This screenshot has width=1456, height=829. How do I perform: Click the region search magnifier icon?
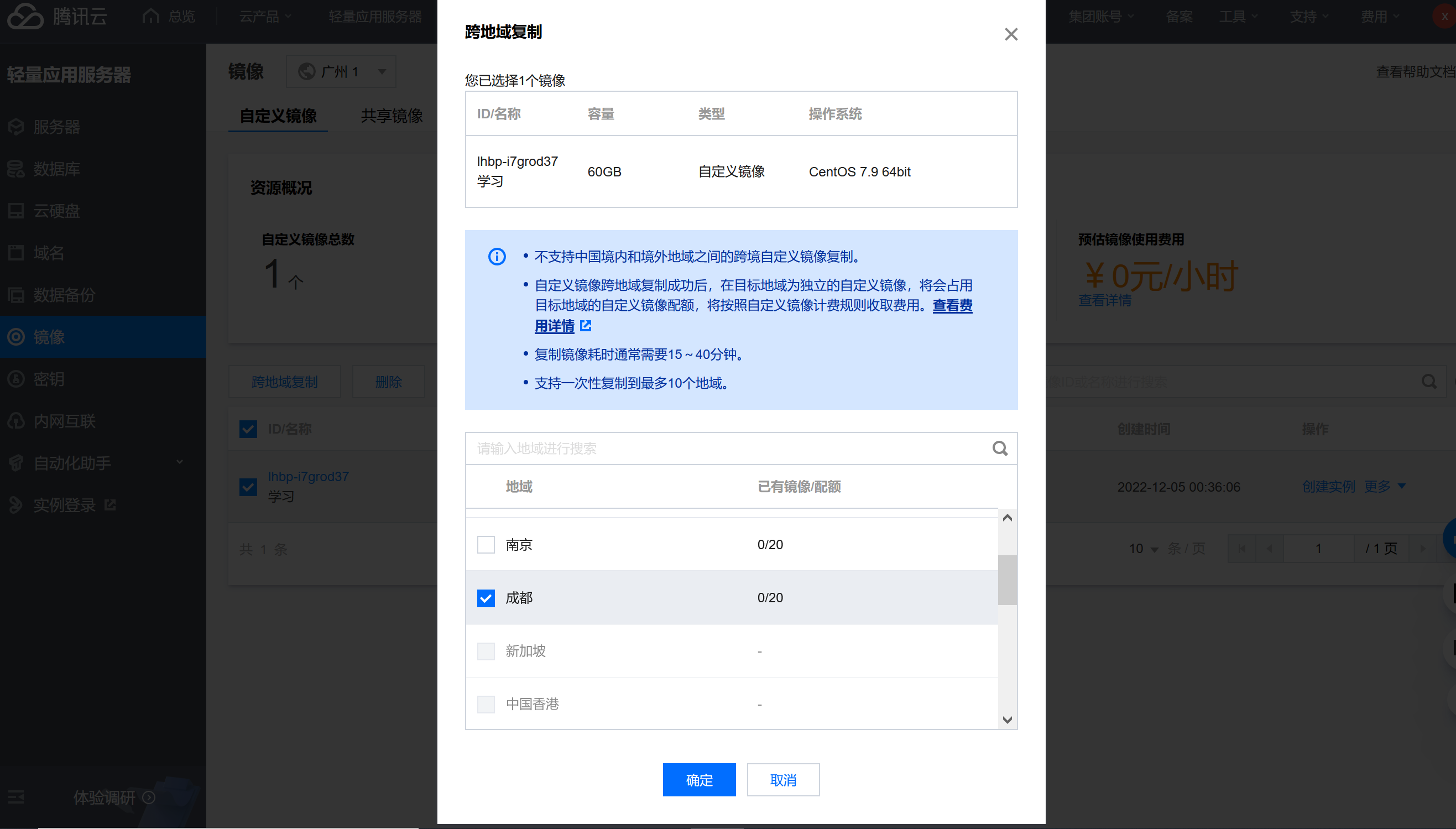1000,449
